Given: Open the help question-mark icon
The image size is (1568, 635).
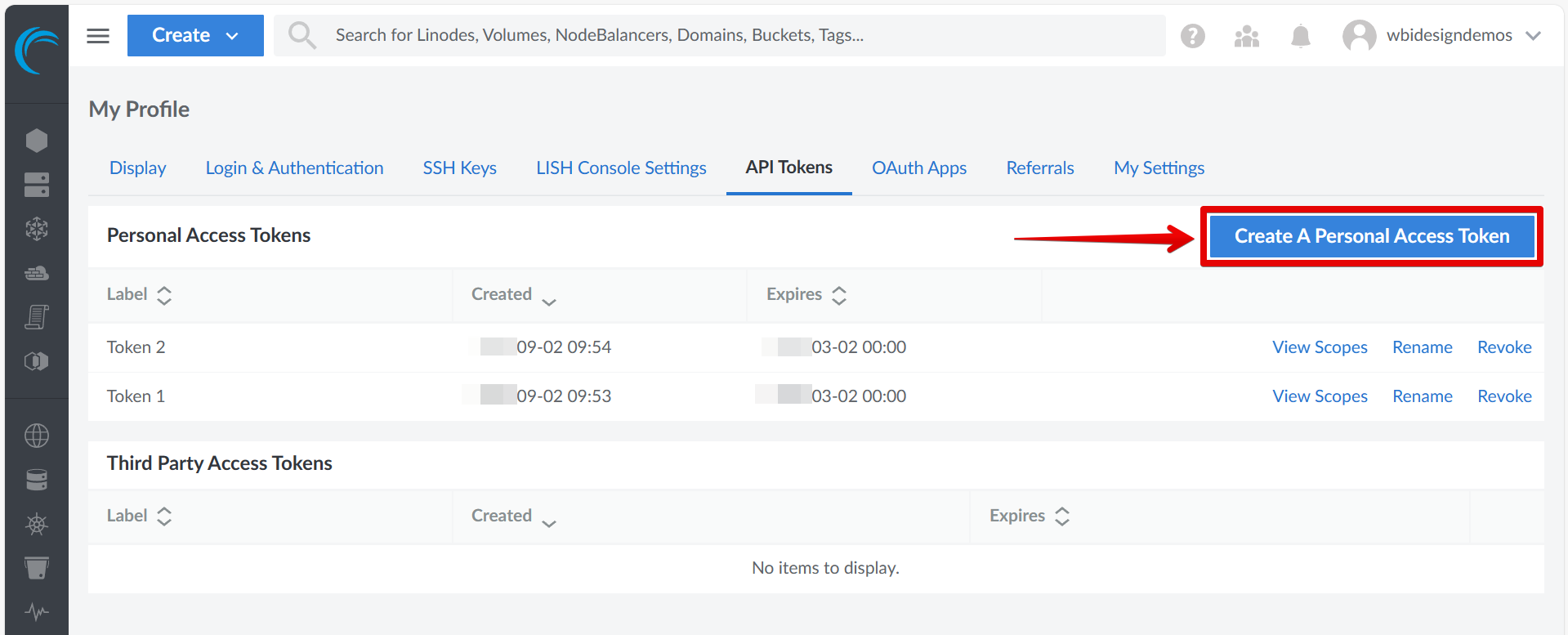Looking at the screenshot, I should [x=1193, y=36].
